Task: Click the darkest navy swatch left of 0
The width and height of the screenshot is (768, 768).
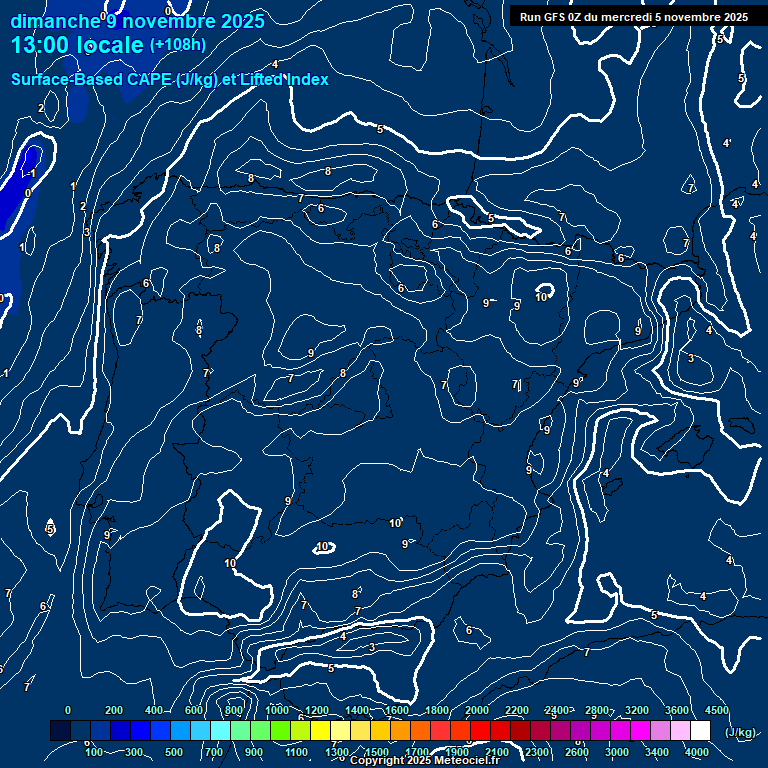Action: [60, 730]
